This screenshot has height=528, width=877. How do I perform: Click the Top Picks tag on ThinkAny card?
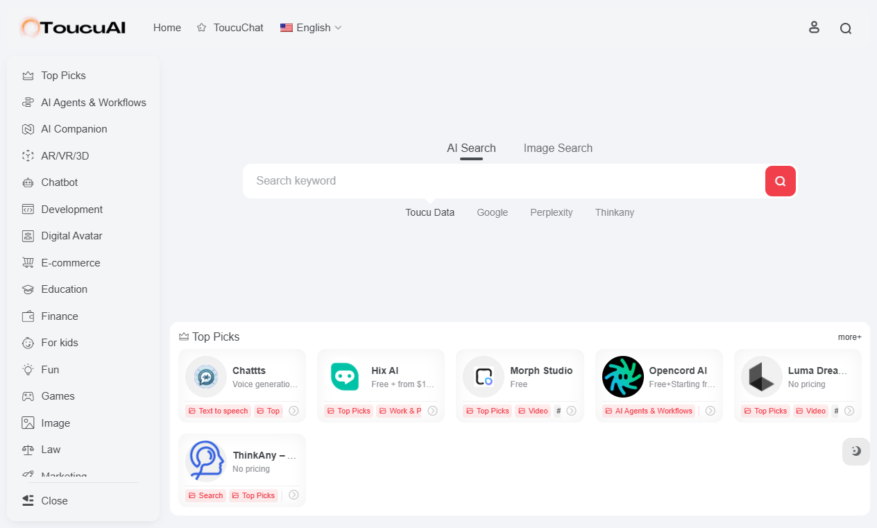253,496
